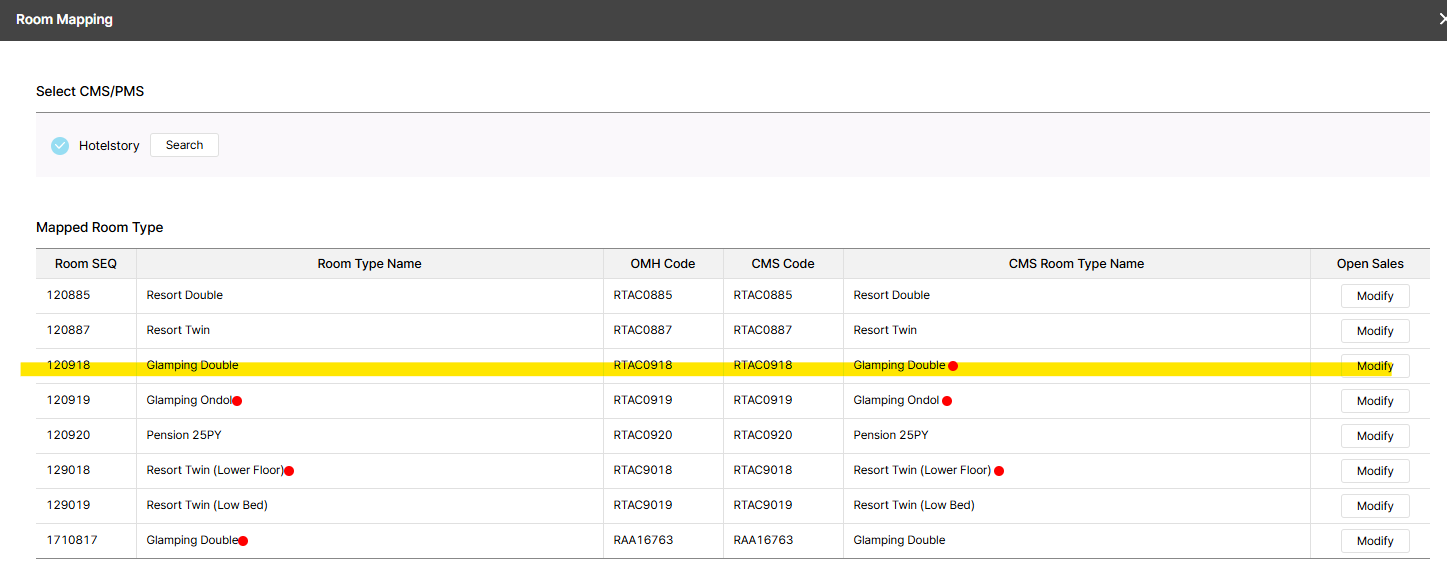Click red dot beside Glamping Ondol room type name
This screenshot has height=564, width=1447.
click(x=237, y=401)
